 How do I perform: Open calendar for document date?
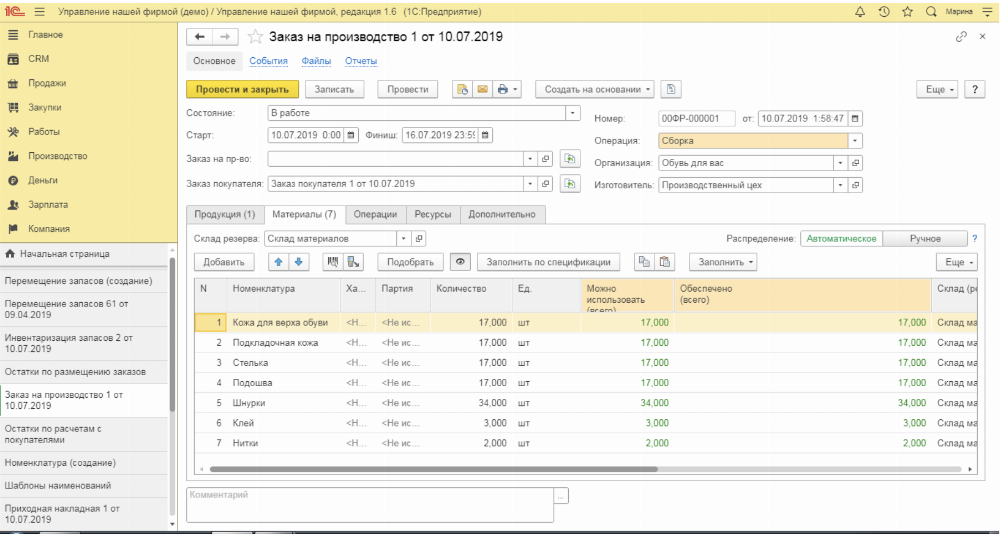click(x=855, y=119)
